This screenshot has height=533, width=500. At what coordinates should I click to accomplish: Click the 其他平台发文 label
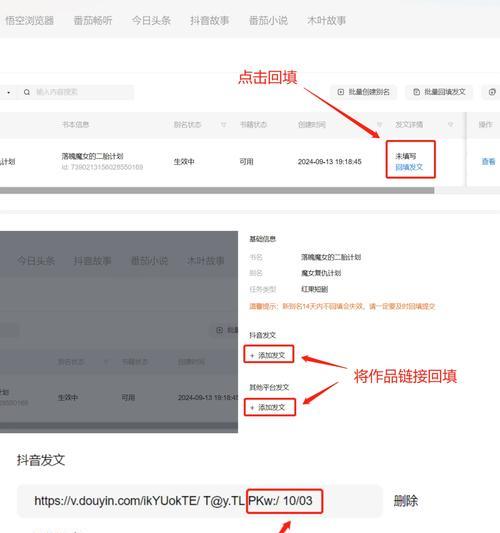click(x=269, y=387)
